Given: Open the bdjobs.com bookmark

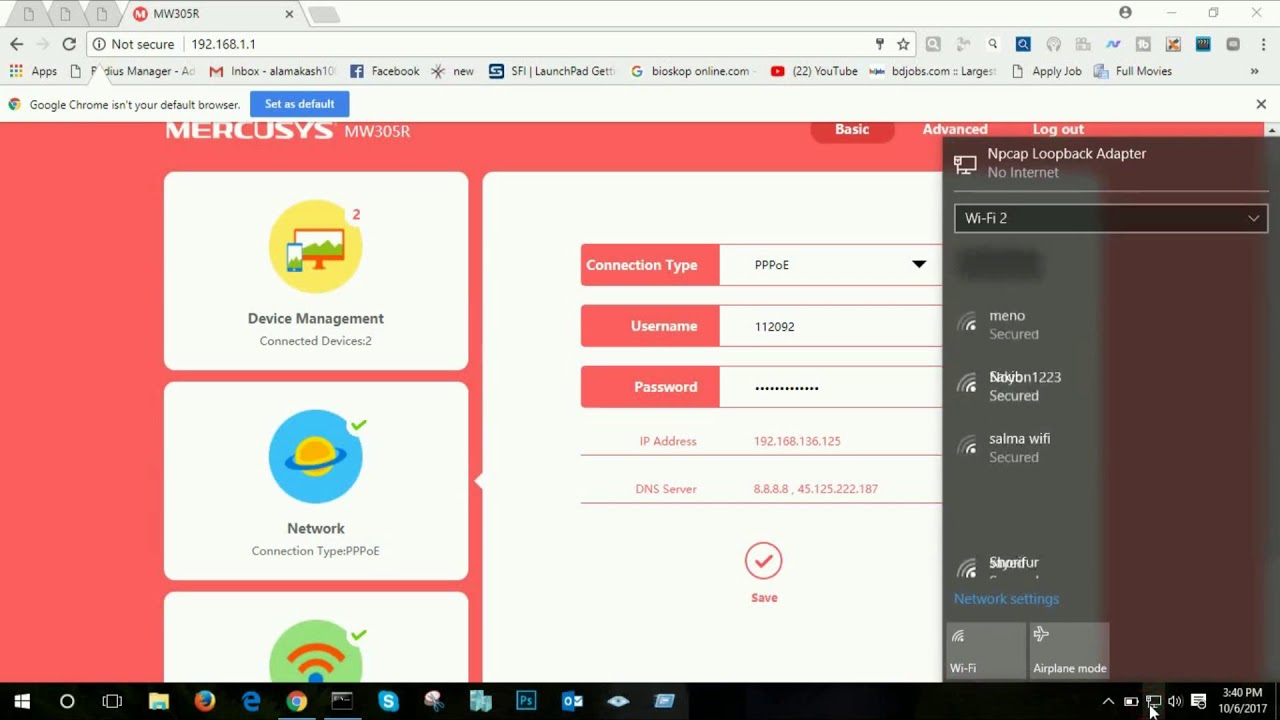Looking at the screenshot, I should 933,71.
